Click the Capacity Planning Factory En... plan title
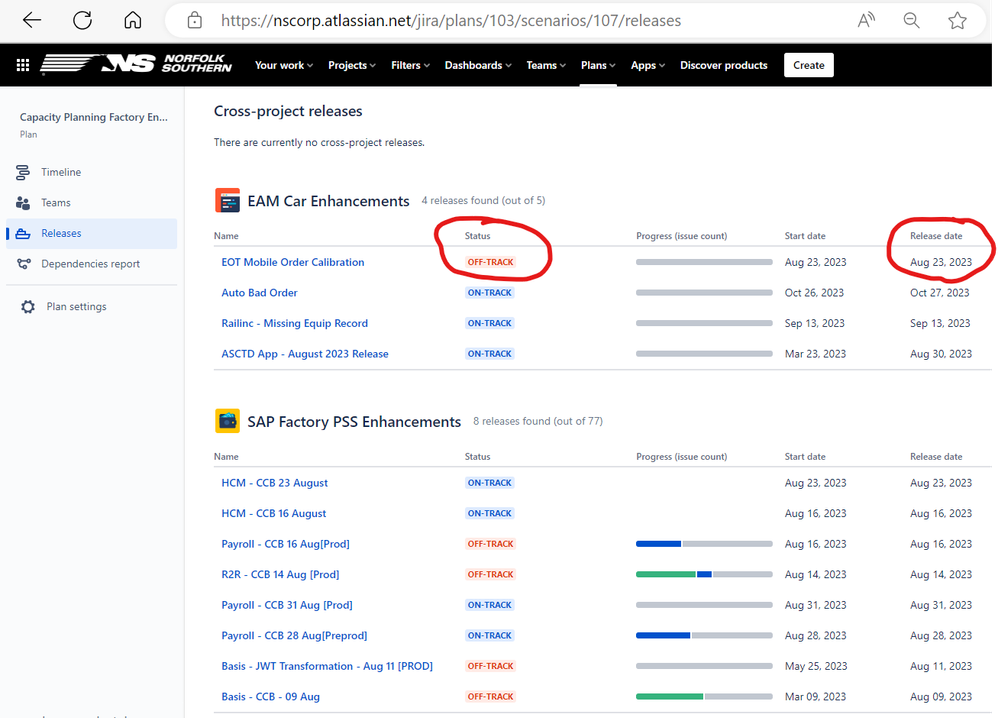This screenshot has width=998, height=718. pos(94,117)
